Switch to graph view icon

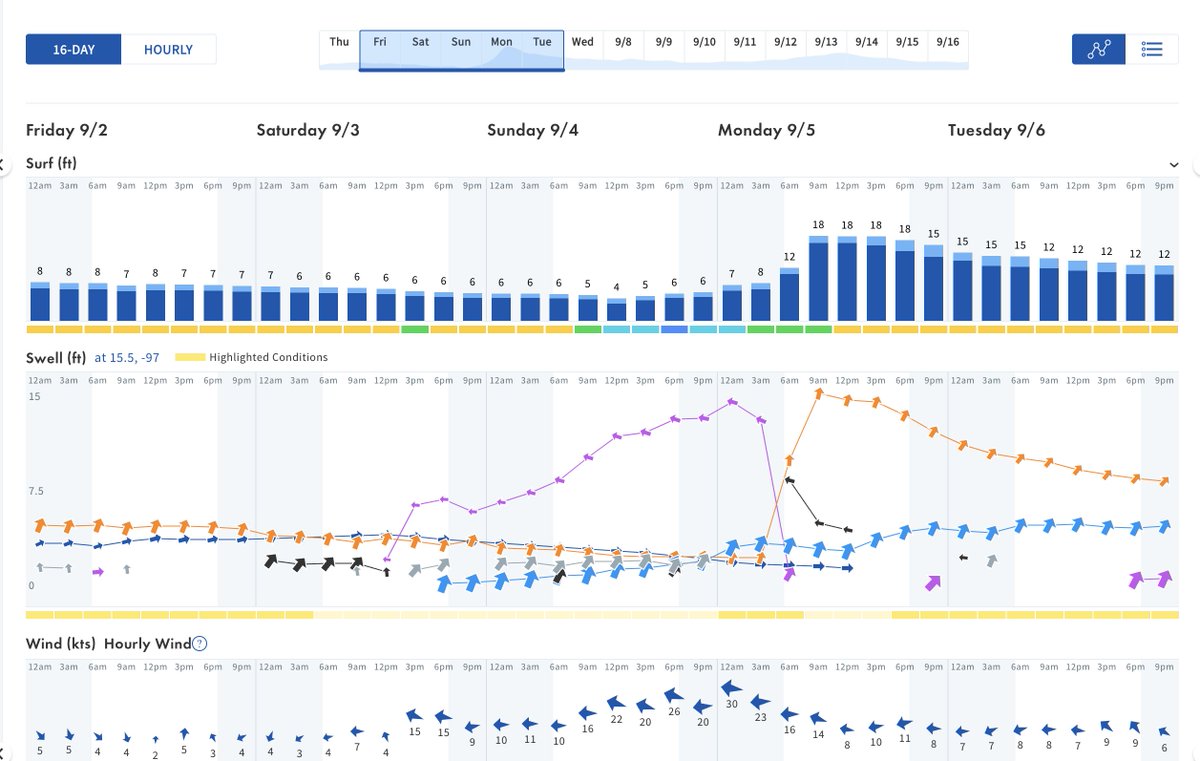pyautogui.click(x=1099, y=49)
